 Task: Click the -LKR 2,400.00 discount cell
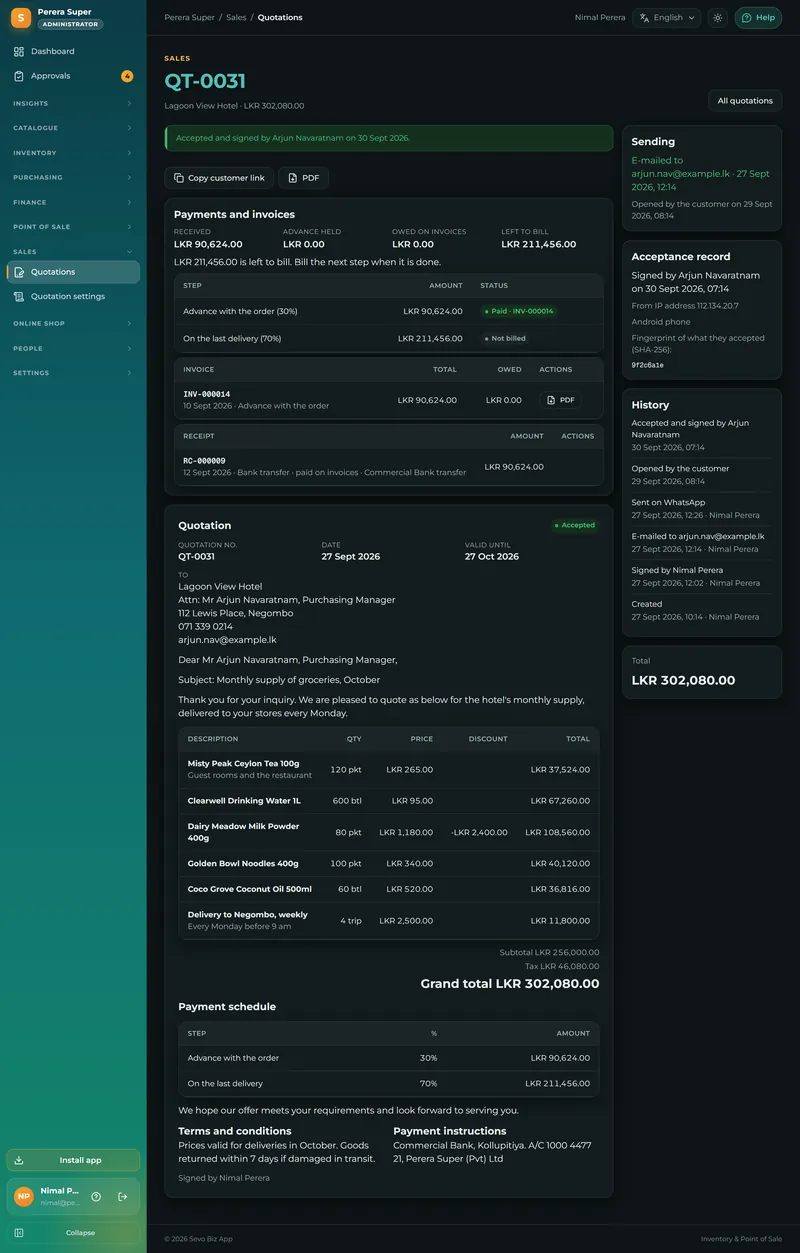click(x=479, y=832)
